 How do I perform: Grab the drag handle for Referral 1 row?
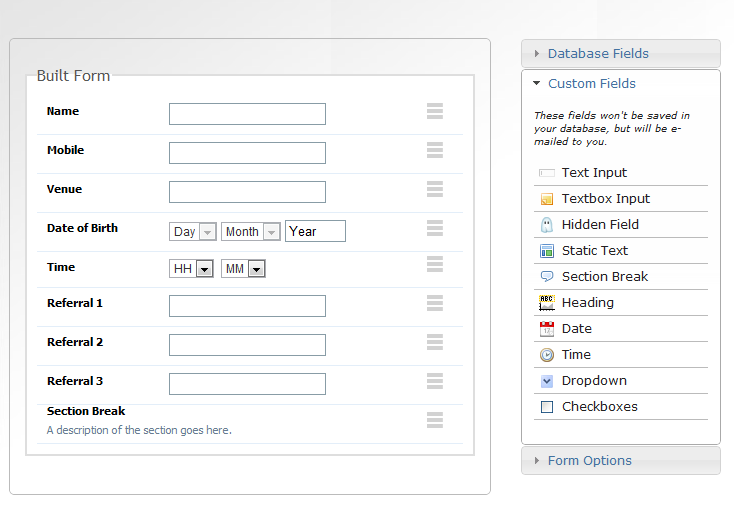(x=434, y=303)
